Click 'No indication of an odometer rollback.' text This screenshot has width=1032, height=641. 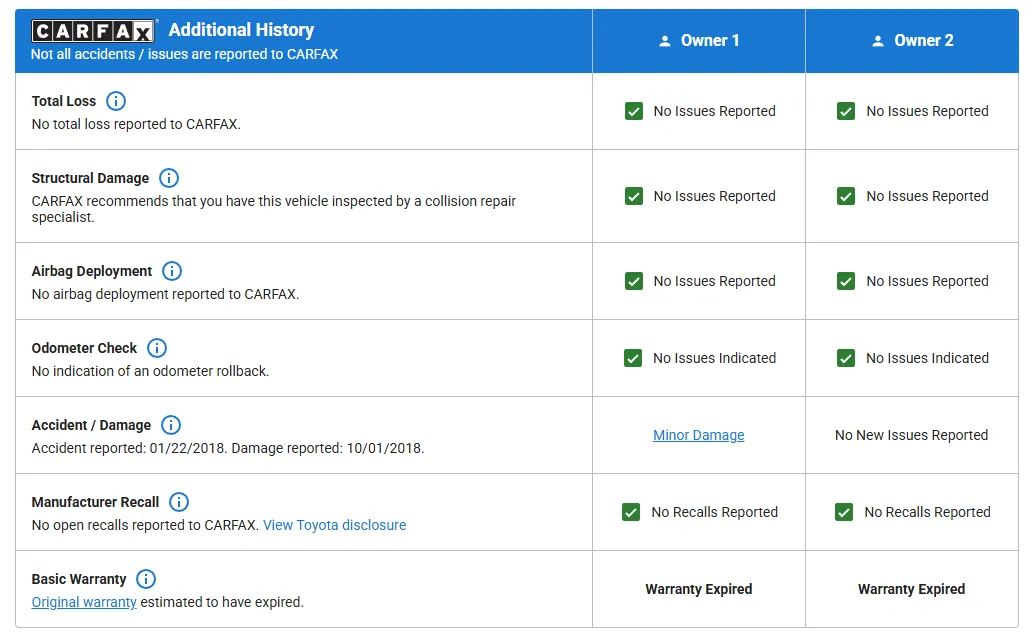pos(150,371)
